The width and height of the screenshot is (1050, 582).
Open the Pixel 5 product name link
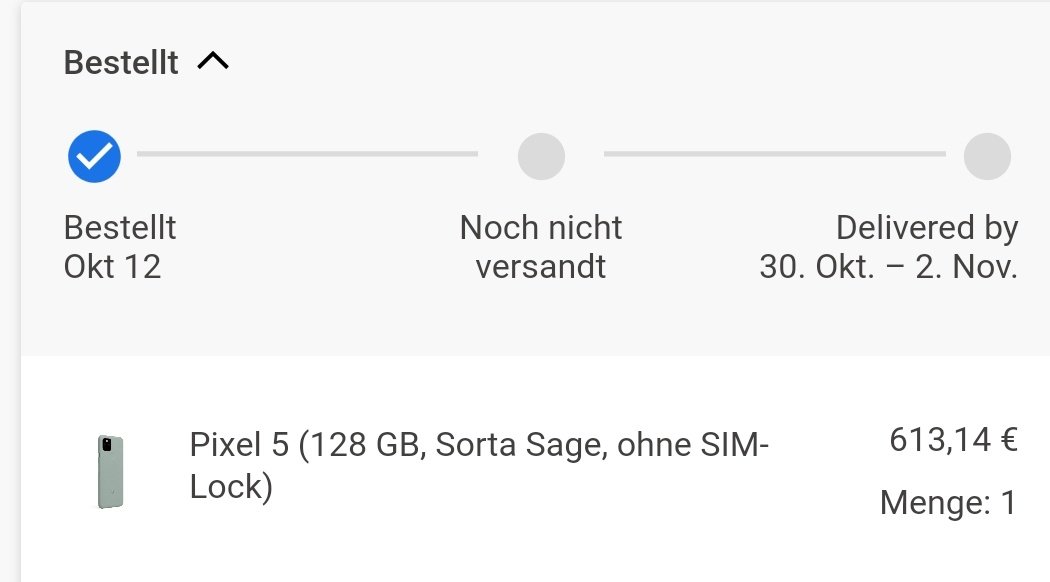[478, 464]
